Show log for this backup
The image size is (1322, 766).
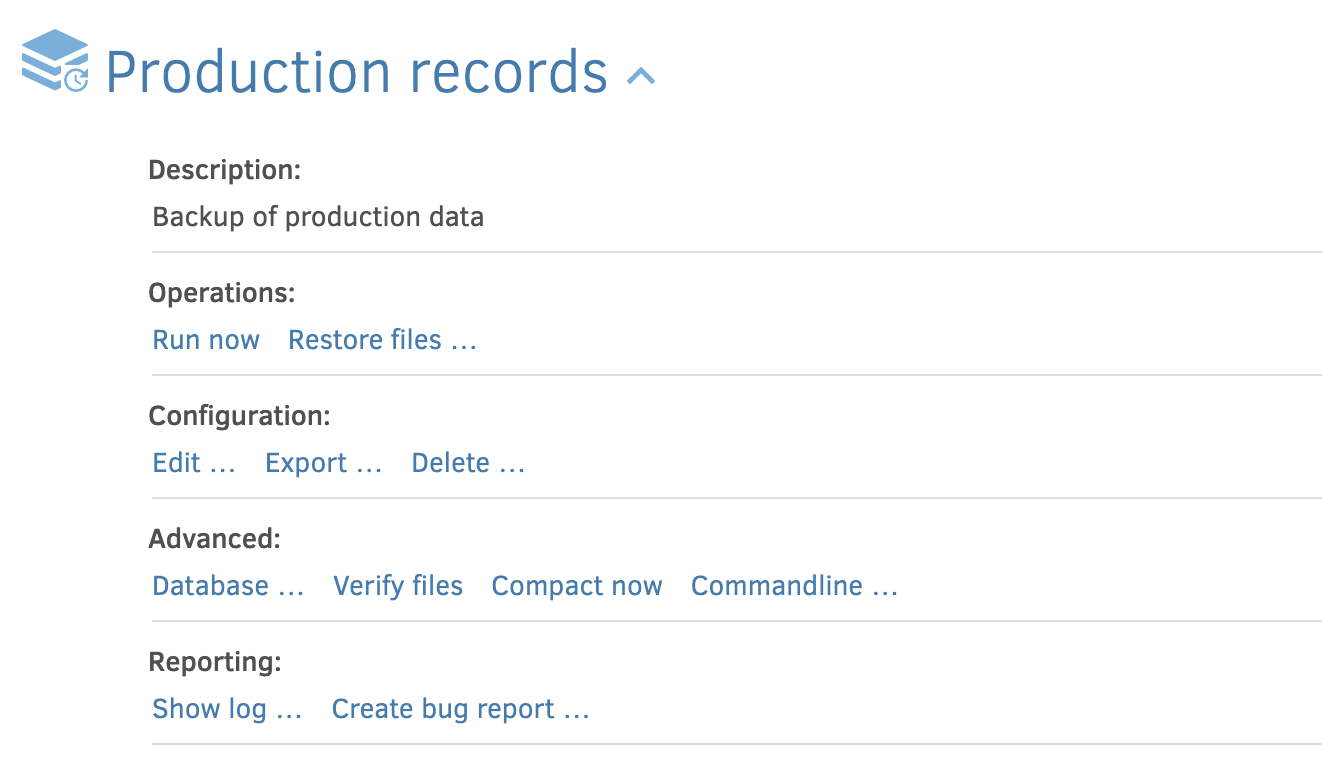tap(227, 709)
